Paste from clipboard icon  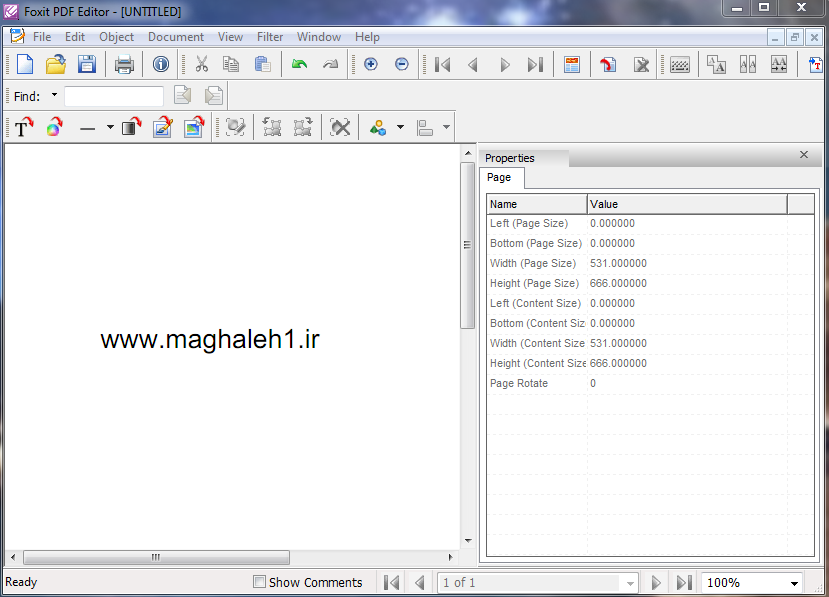point(262,65)
